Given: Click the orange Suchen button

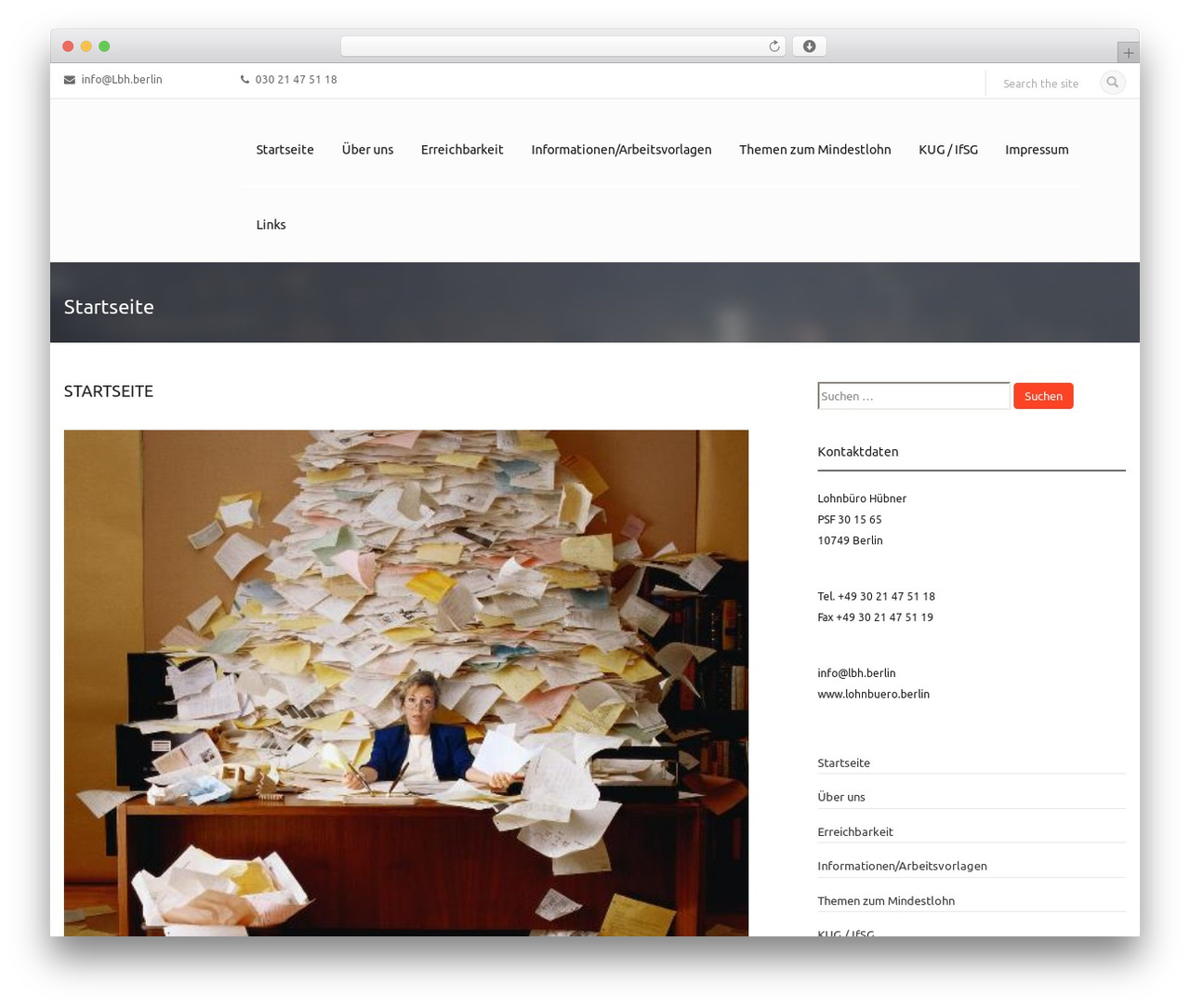Looking at the screenshot, I should 1043,396.
